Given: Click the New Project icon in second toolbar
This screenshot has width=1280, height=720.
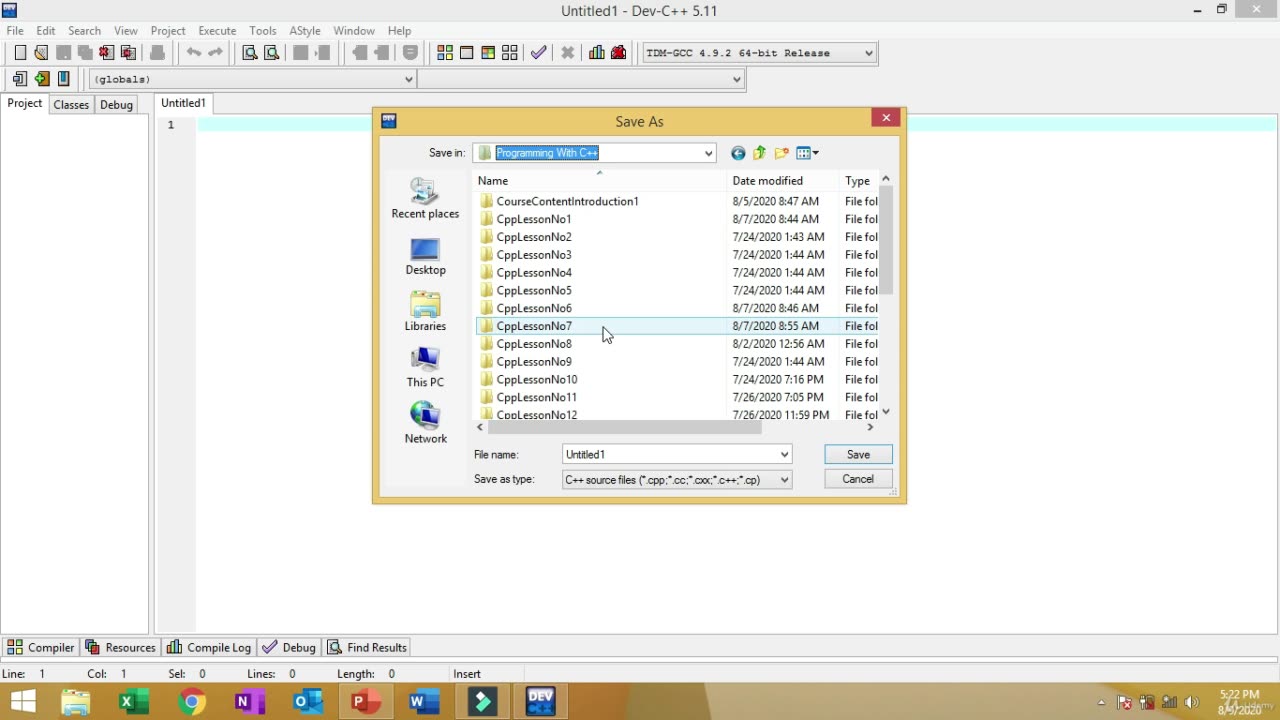Looking at the screenshot, I should tap(20, 79).
